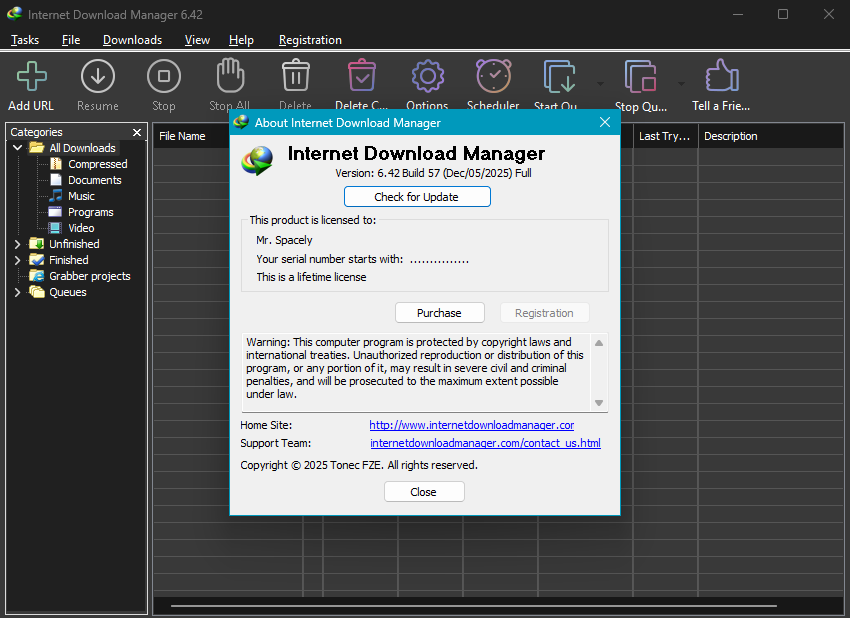Click the Delete Completed toolbar icon
Screen dimensions: 850x618
361,77
